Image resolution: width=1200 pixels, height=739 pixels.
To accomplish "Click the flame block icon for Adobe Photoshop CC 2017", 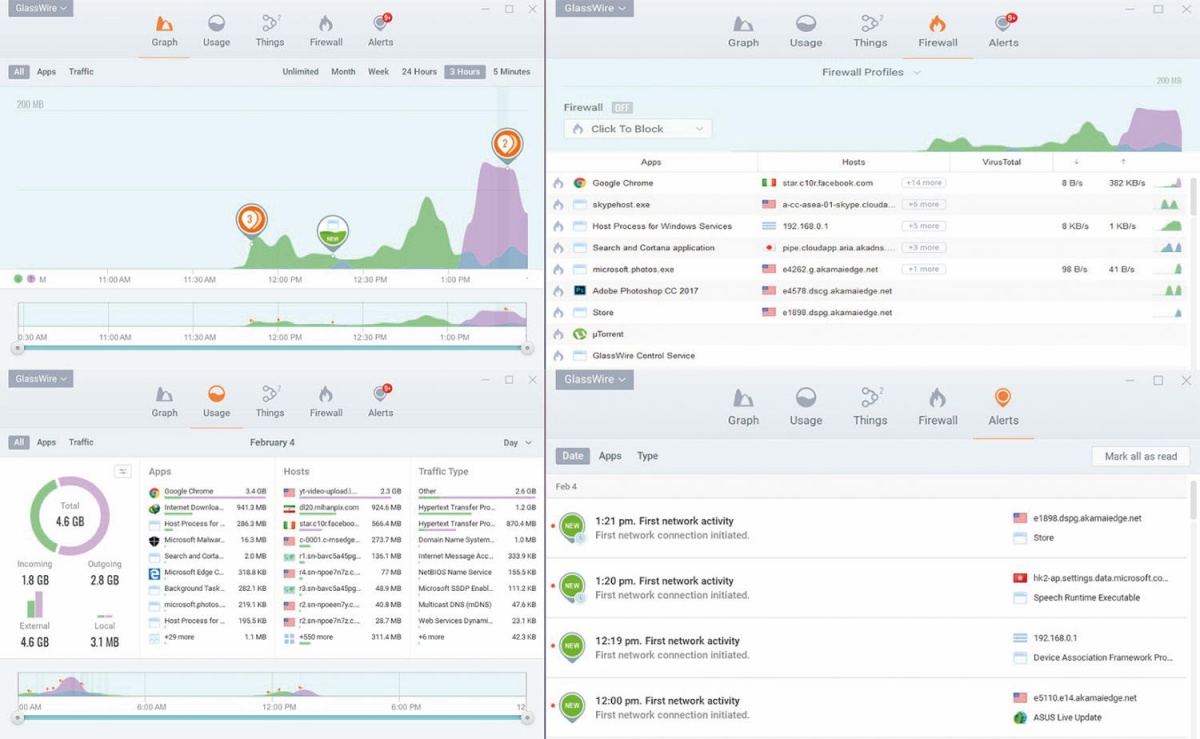I will [x=558, y=291].
